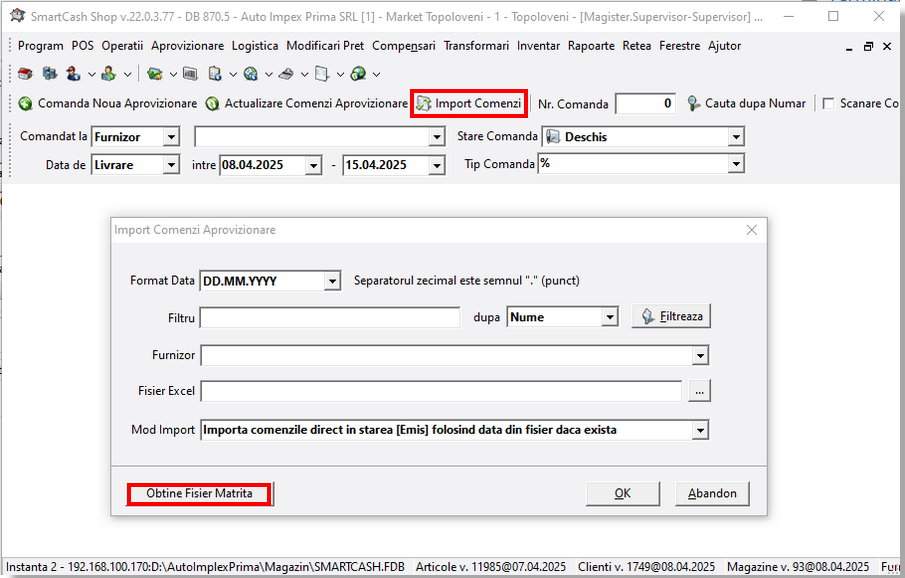Click the barcode toolbar icon

190,74
